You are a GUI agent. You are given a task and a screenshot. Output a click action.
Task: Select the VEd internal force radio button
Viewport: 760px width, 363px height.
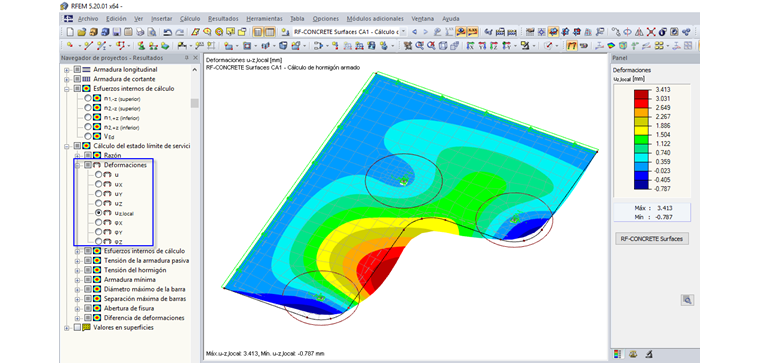[x=88, y=136]
